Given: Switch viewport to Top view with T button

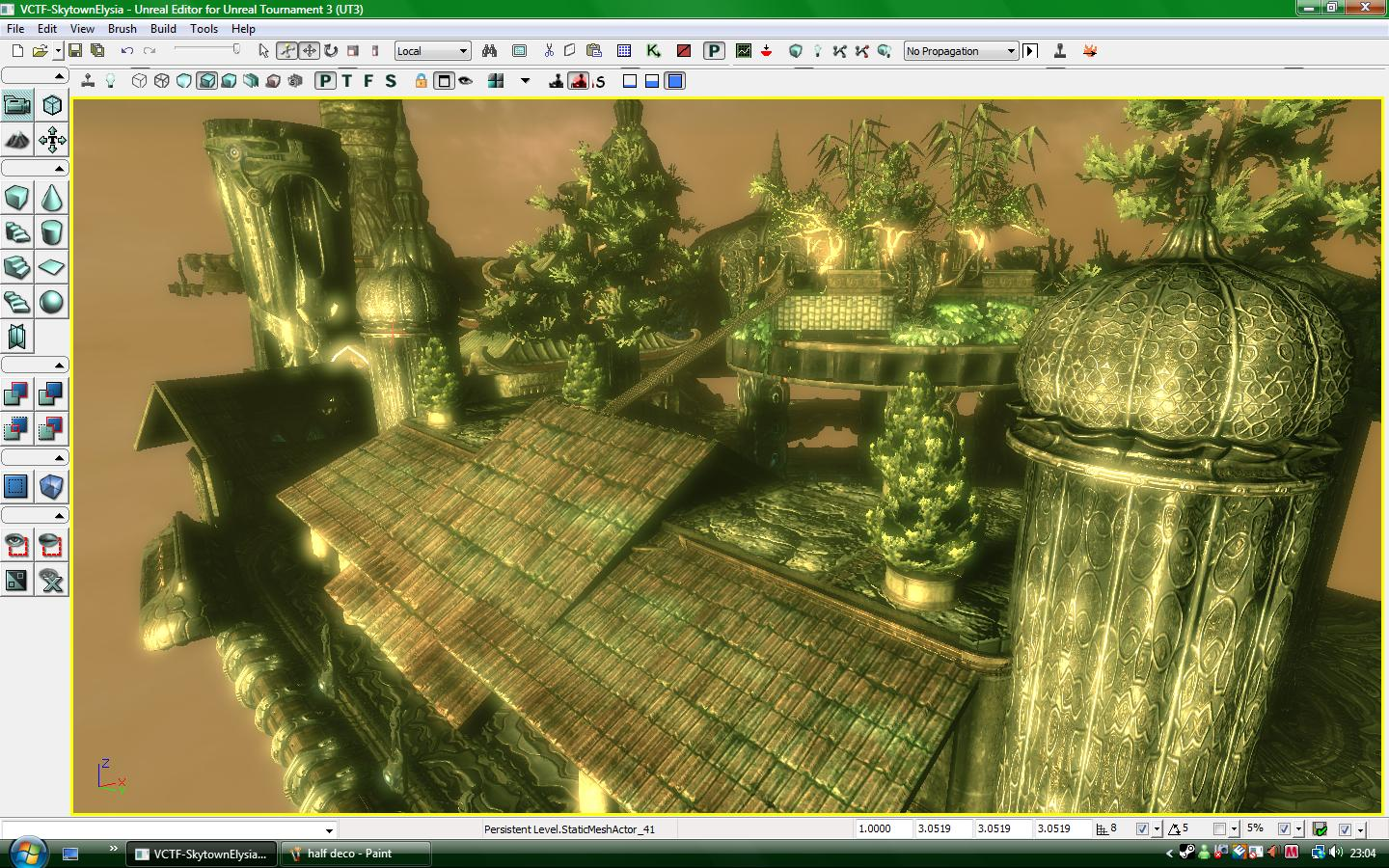Looking at the screenshot, I should click(x=345, y=81).
